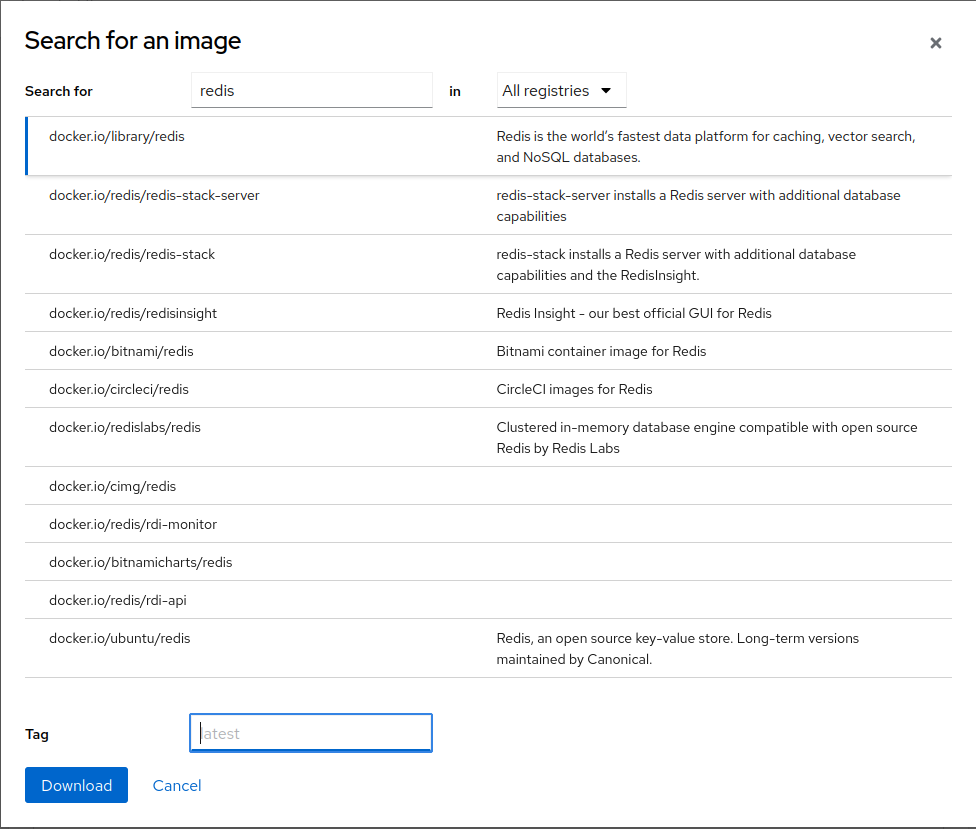Select docker.io/redislabs/redis image

[125, 427]
